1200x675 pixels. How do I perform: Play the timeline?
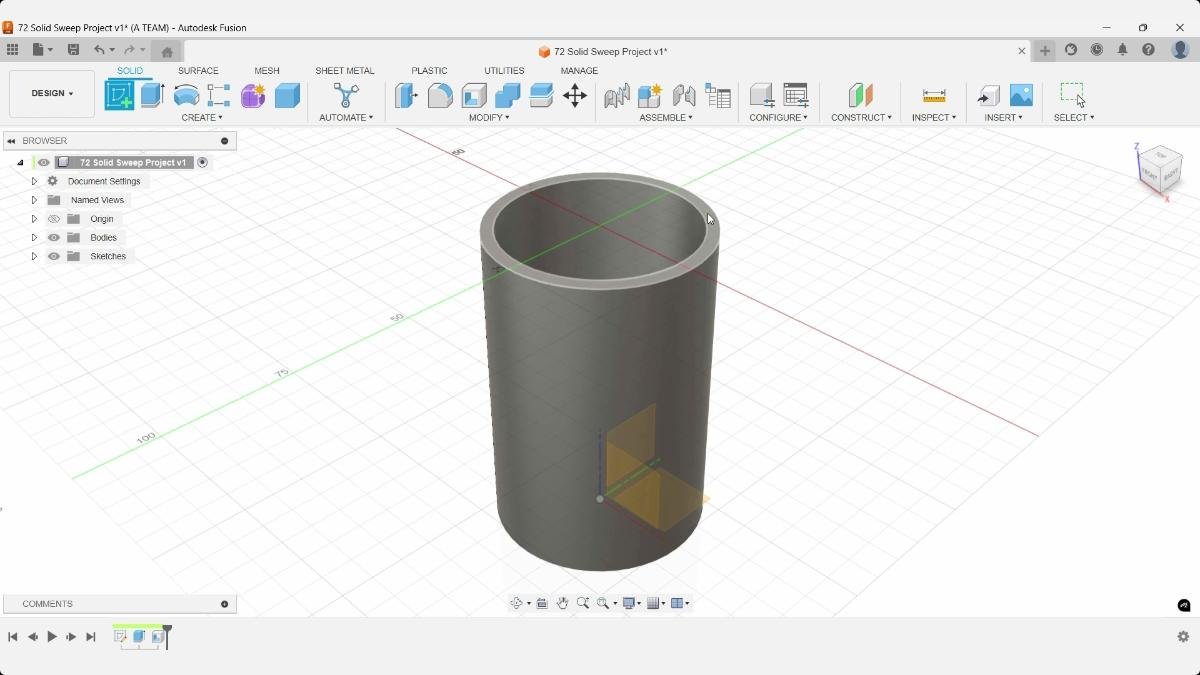pos(52,637)
